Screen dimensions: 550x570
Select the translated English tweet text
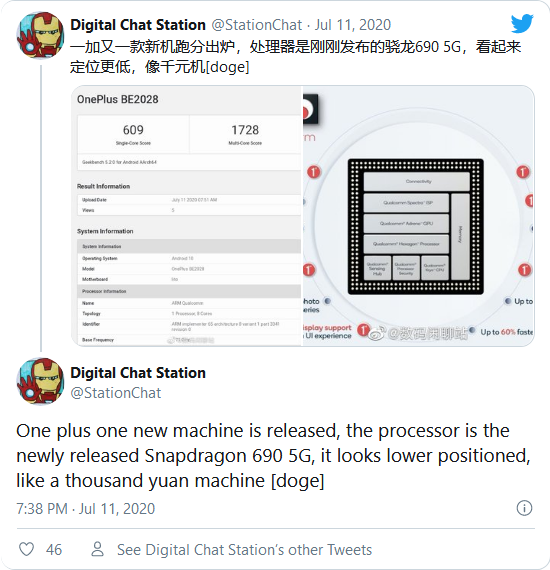pyautogui.click(x=273, y=456)
